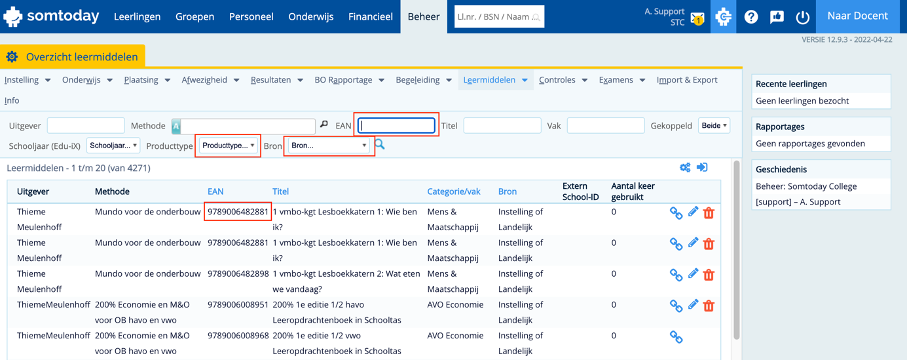Screen dimensions: 908x360
Task: Click into the Titel filter field
Action: 501,125
